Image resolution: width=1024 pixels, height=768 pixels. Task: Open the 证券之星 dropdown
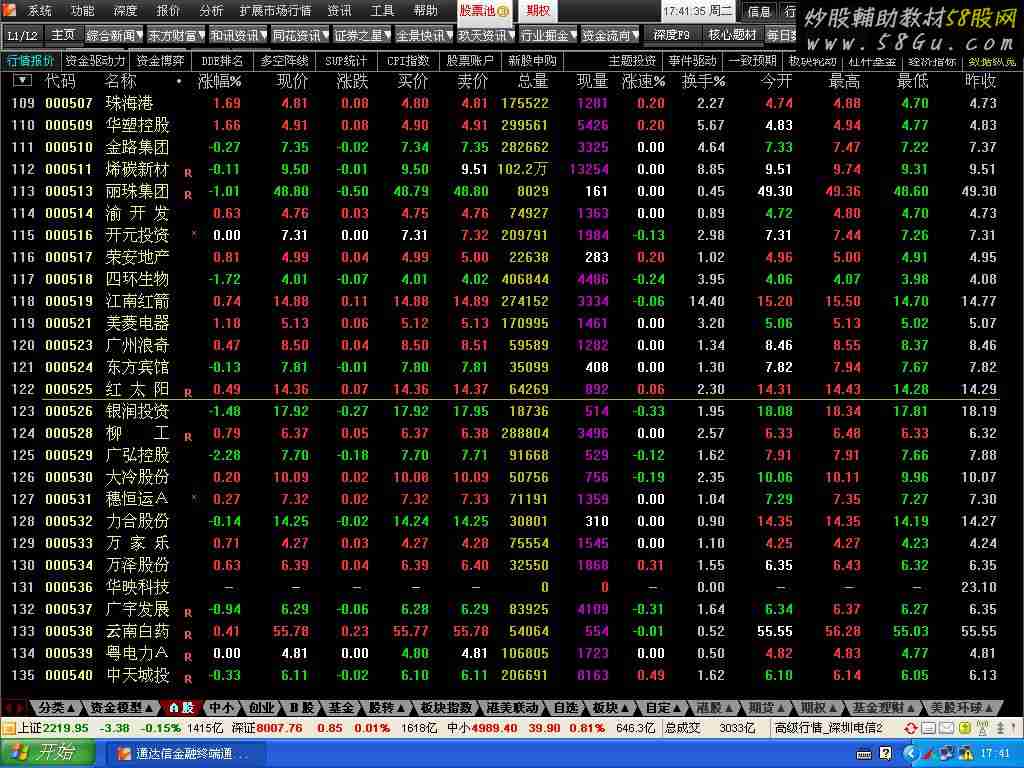click(362, 35)
